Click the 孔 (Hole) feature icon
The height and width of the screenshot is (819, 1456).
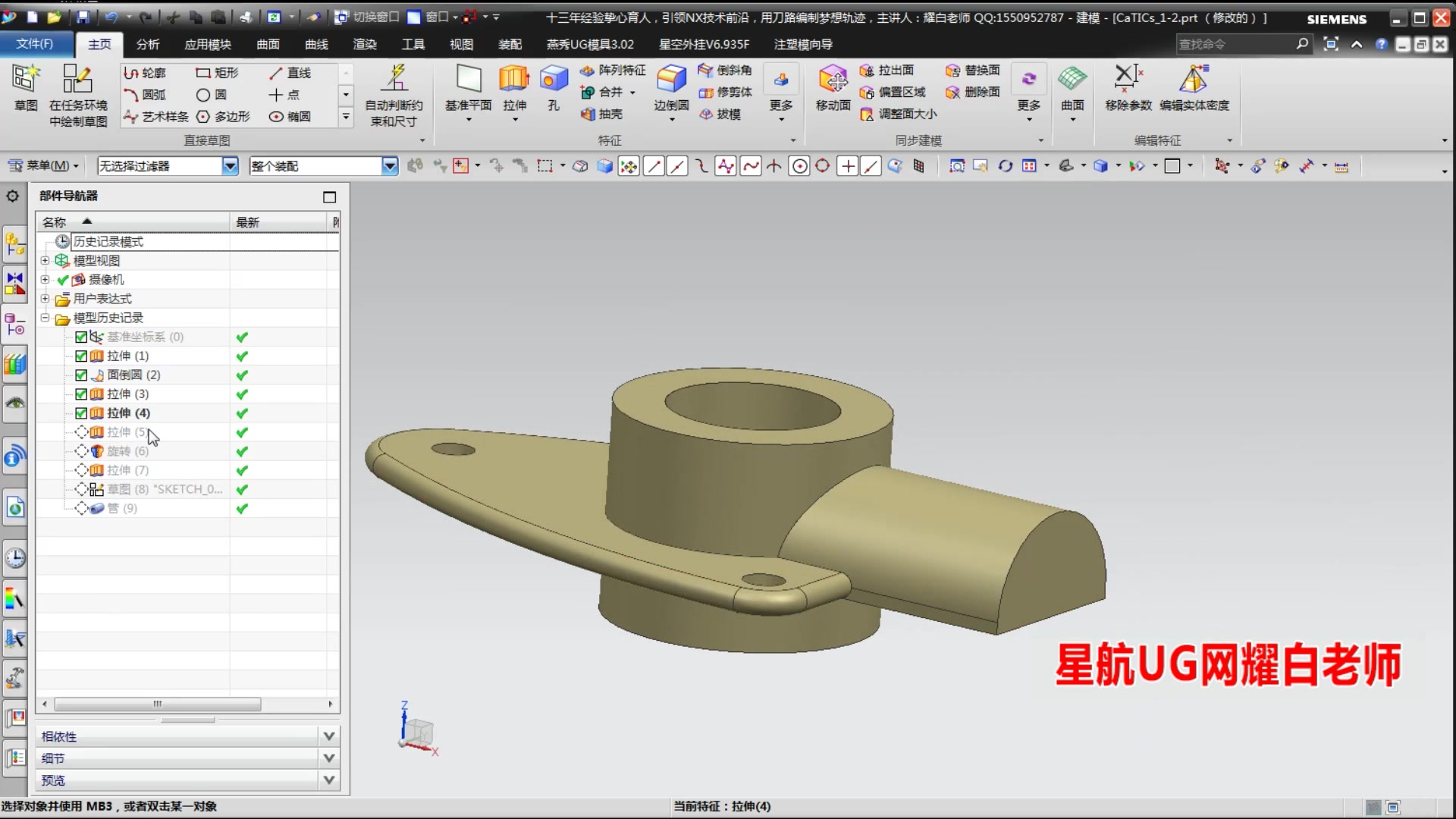(x=554, y=80)
